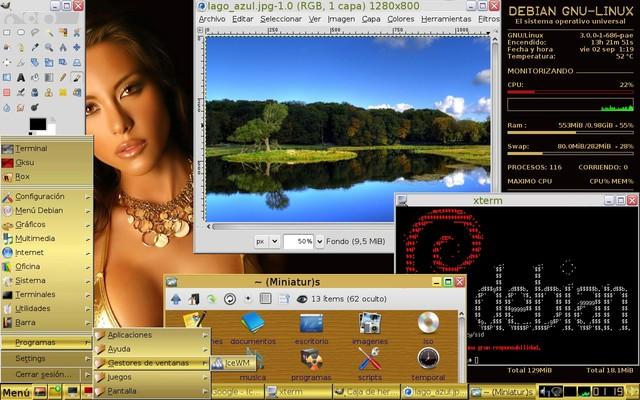
Task: Select the Color Picker eyedropper tool
Action: [35, 47]
